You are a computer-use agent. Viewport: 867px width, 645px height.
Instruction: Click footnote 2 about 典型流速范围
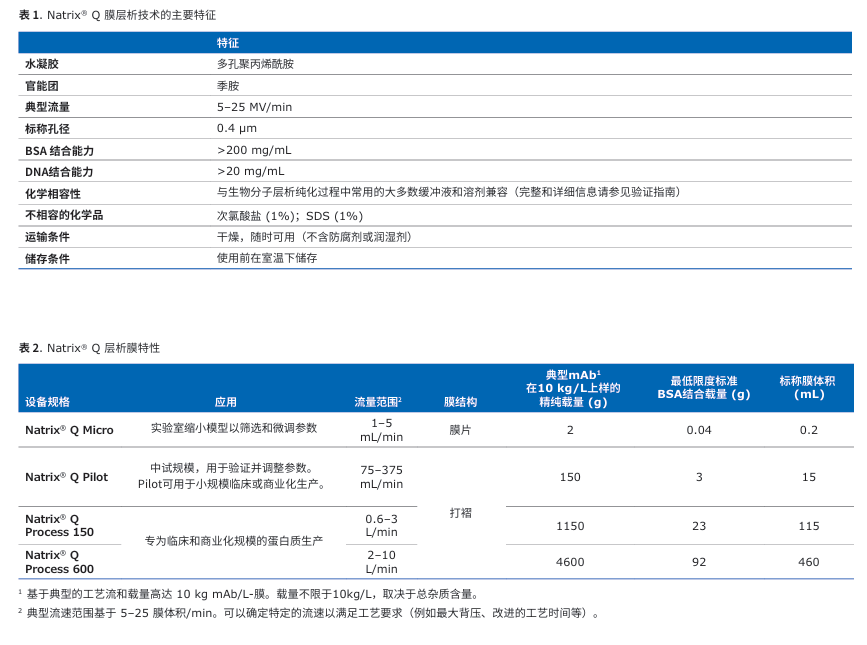310,613
